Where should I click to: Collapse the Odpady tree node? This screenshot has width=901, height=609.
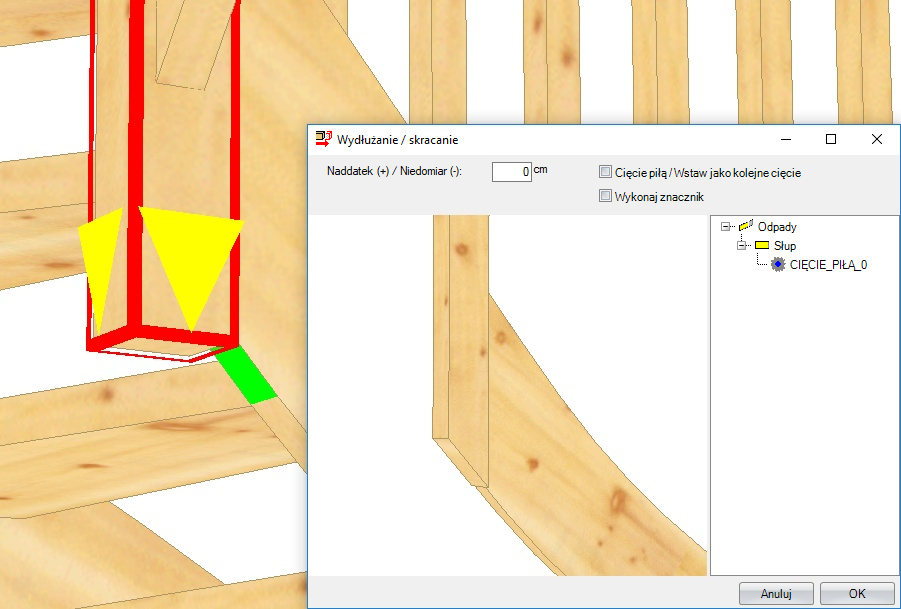coord(726,227)
